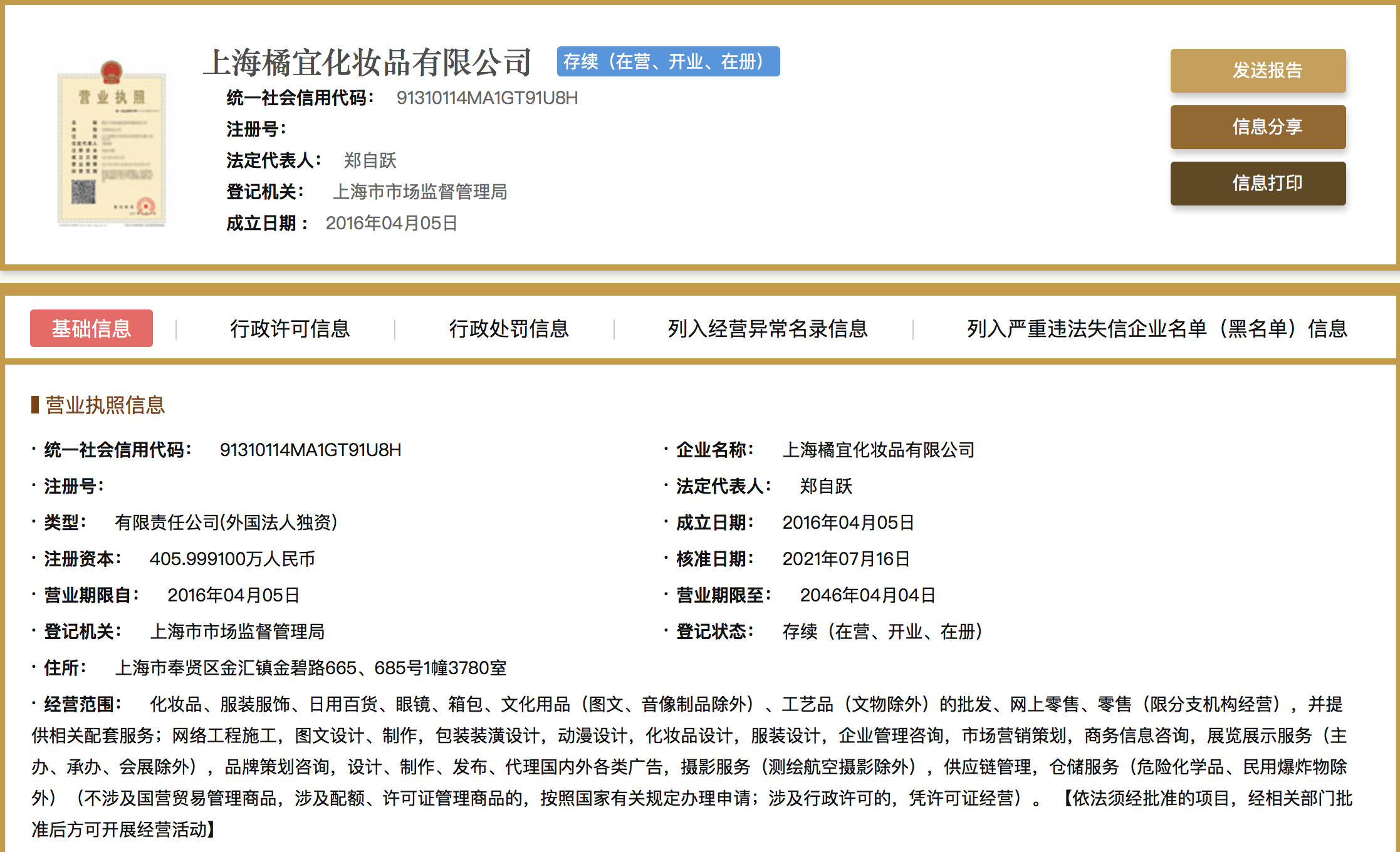Open the 列入经营异常名录信息 tab

[768, 328]
